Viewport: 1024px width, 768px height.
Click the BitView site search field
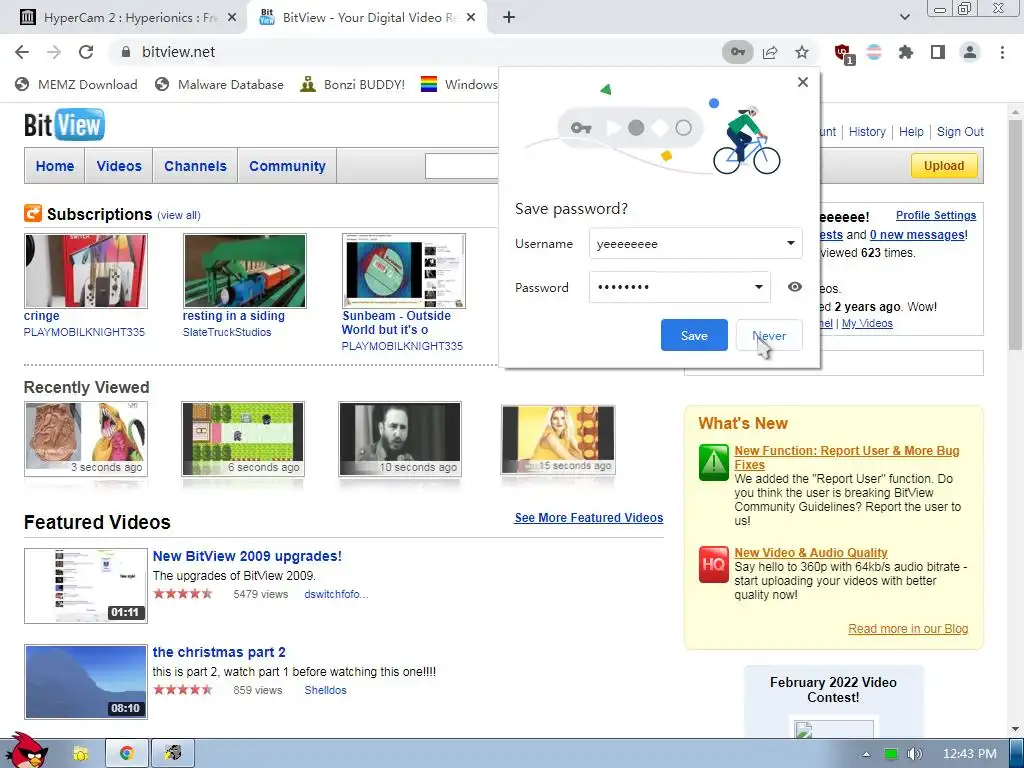(x=462, y=166)
